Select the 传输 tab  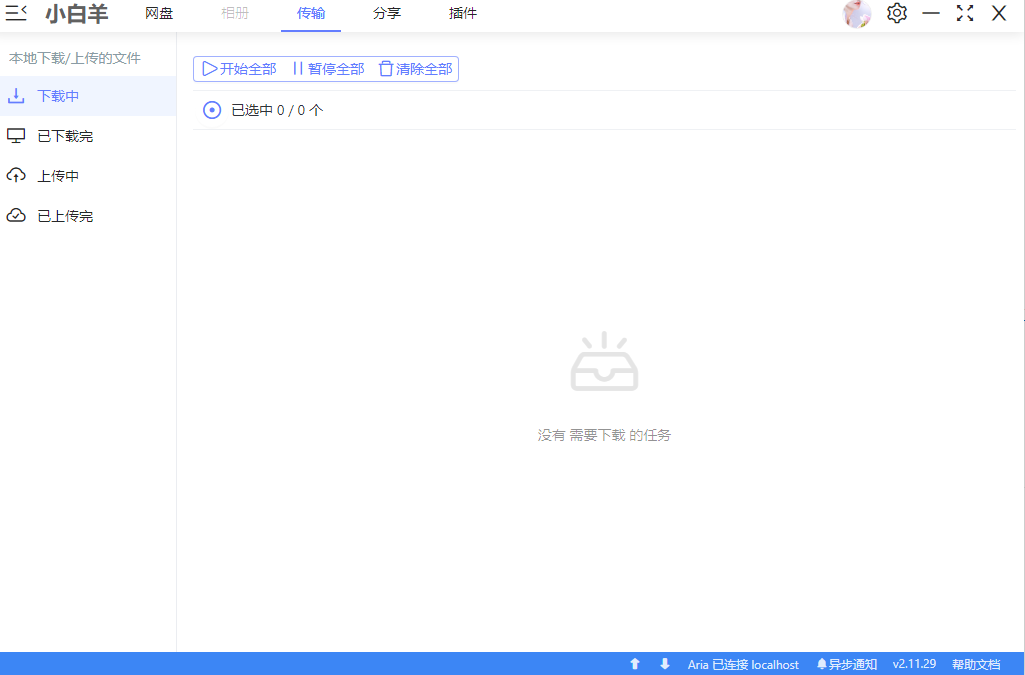coord(311,14)
